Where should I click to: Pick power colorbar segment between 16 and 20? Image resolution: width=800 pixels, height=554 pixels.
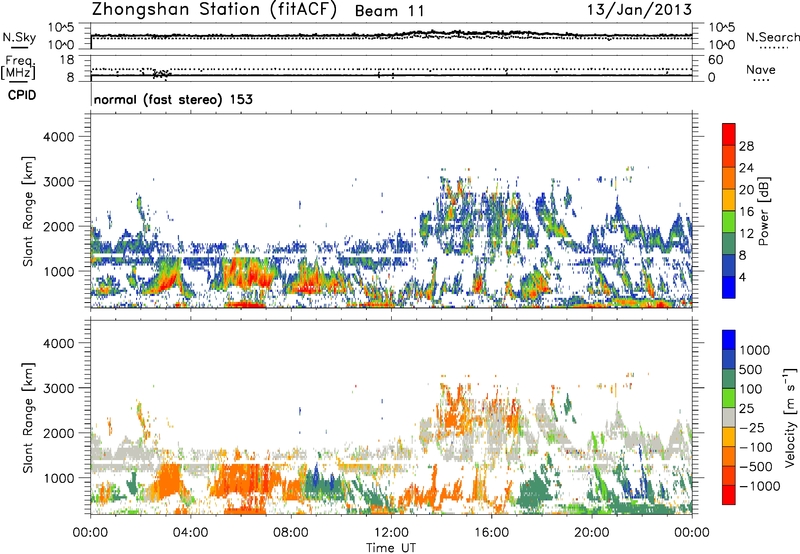pos(729,199)
